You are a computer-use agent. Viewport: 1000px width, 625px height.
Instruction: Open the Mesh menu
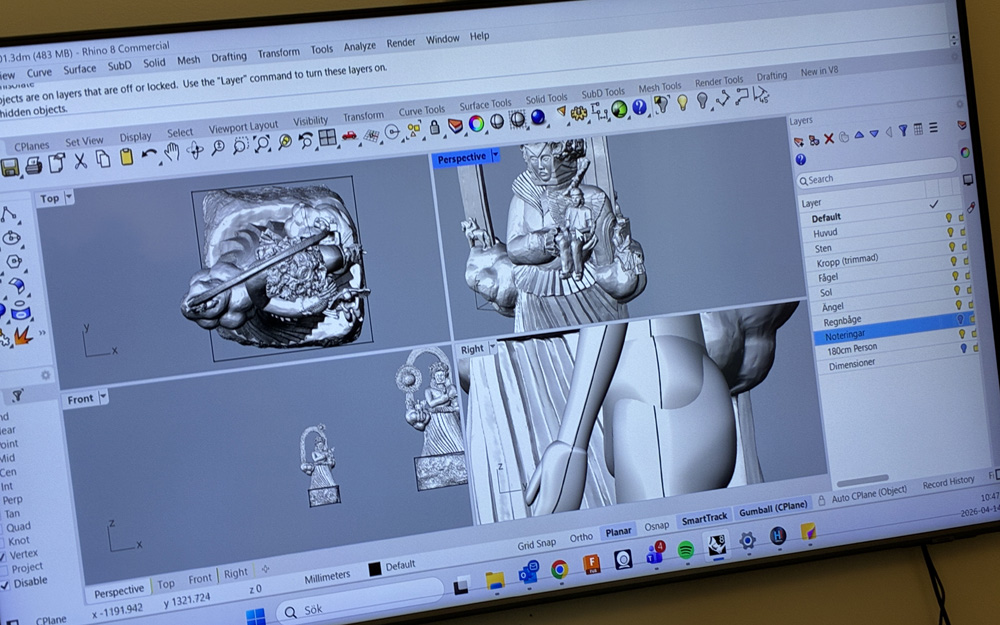[188, 60]
